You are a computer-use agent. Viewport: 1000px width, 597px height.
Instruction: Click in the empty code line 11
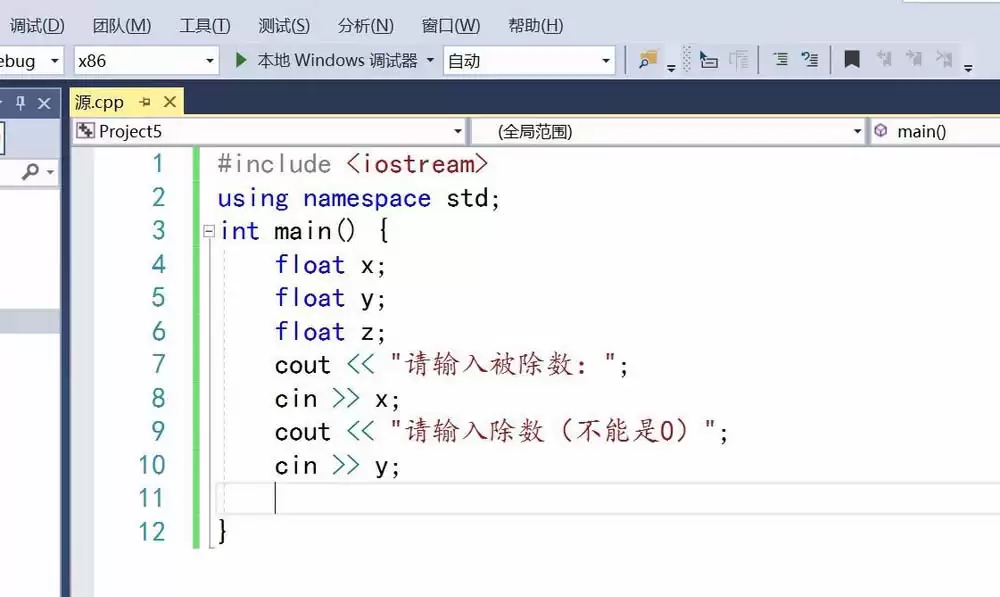pos(500,498)
